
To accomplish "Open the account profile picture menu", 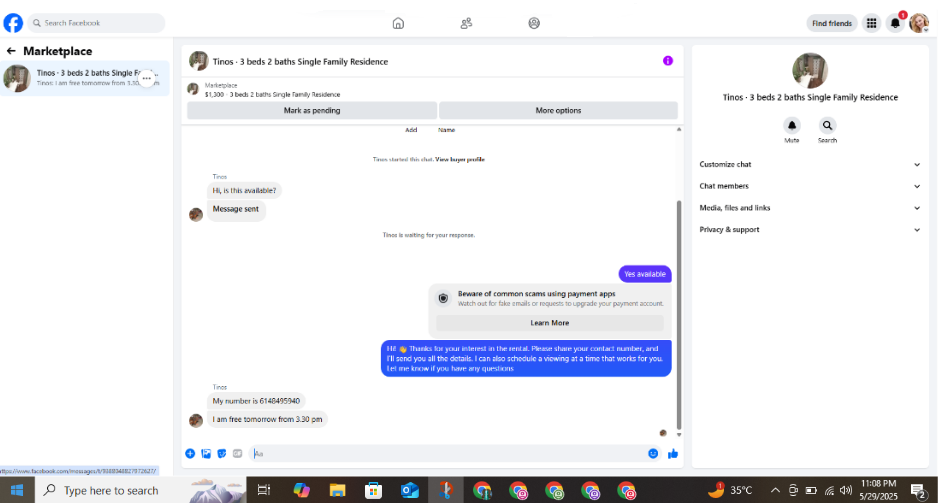I will tap(919, 23).
